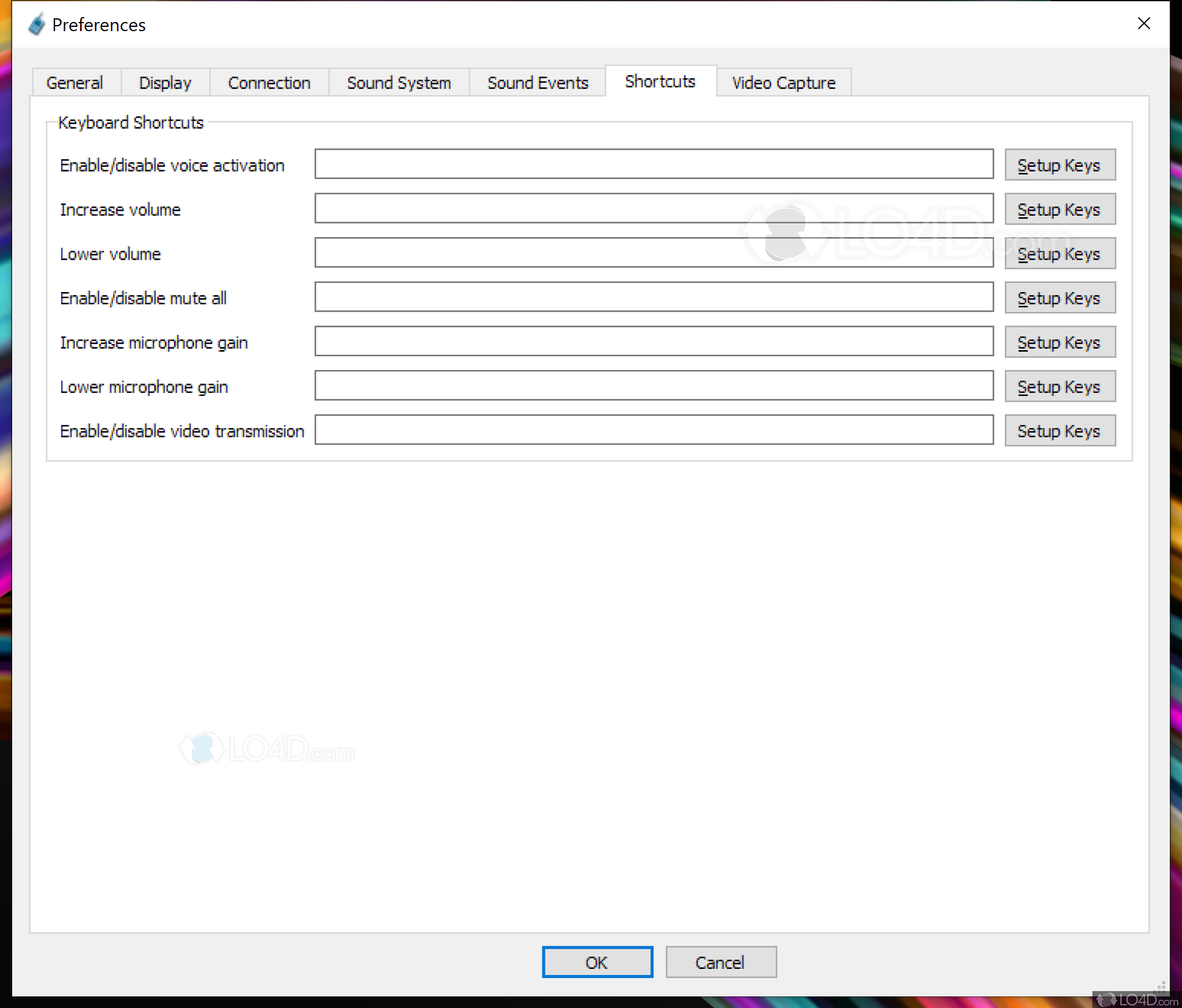This screenshot has height=1008, width=1182.
Task: Switch to the General tab
Action: tap(75, 82)
